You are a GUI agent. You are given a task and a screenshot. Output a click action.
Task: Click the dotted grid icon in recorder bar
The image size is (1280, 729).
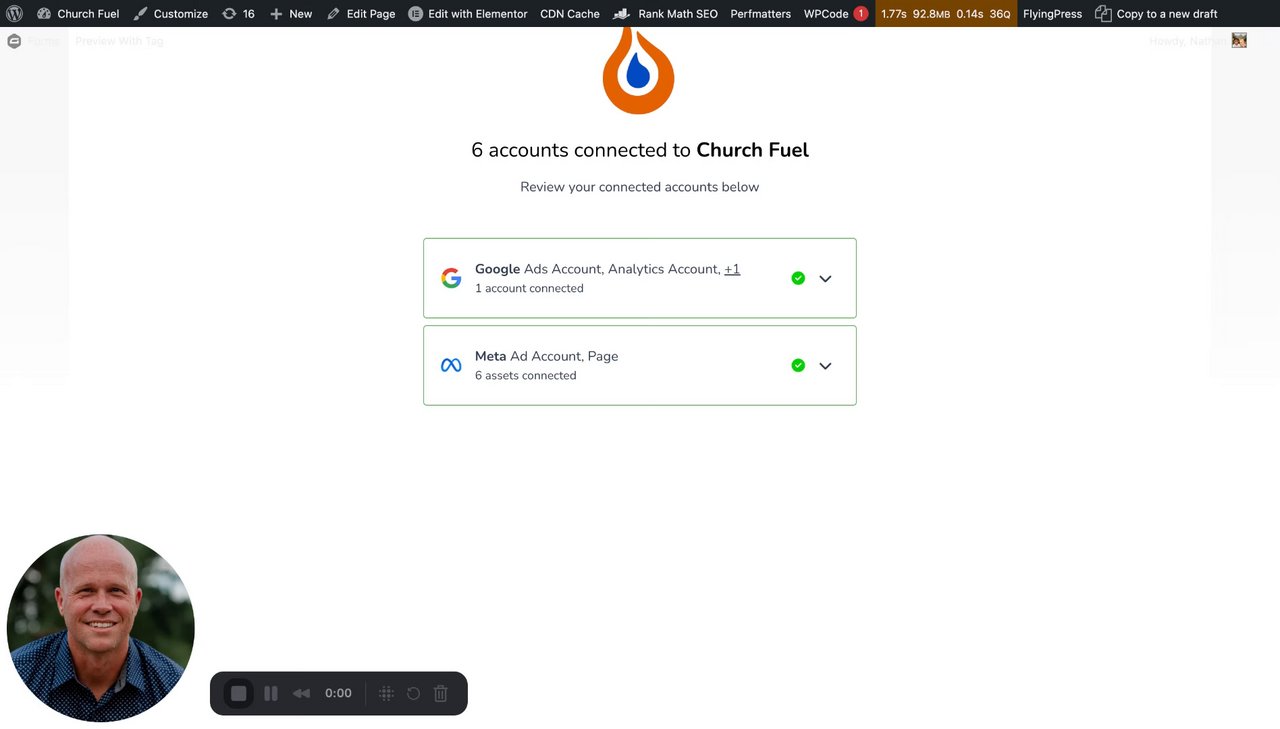[386, 693]
